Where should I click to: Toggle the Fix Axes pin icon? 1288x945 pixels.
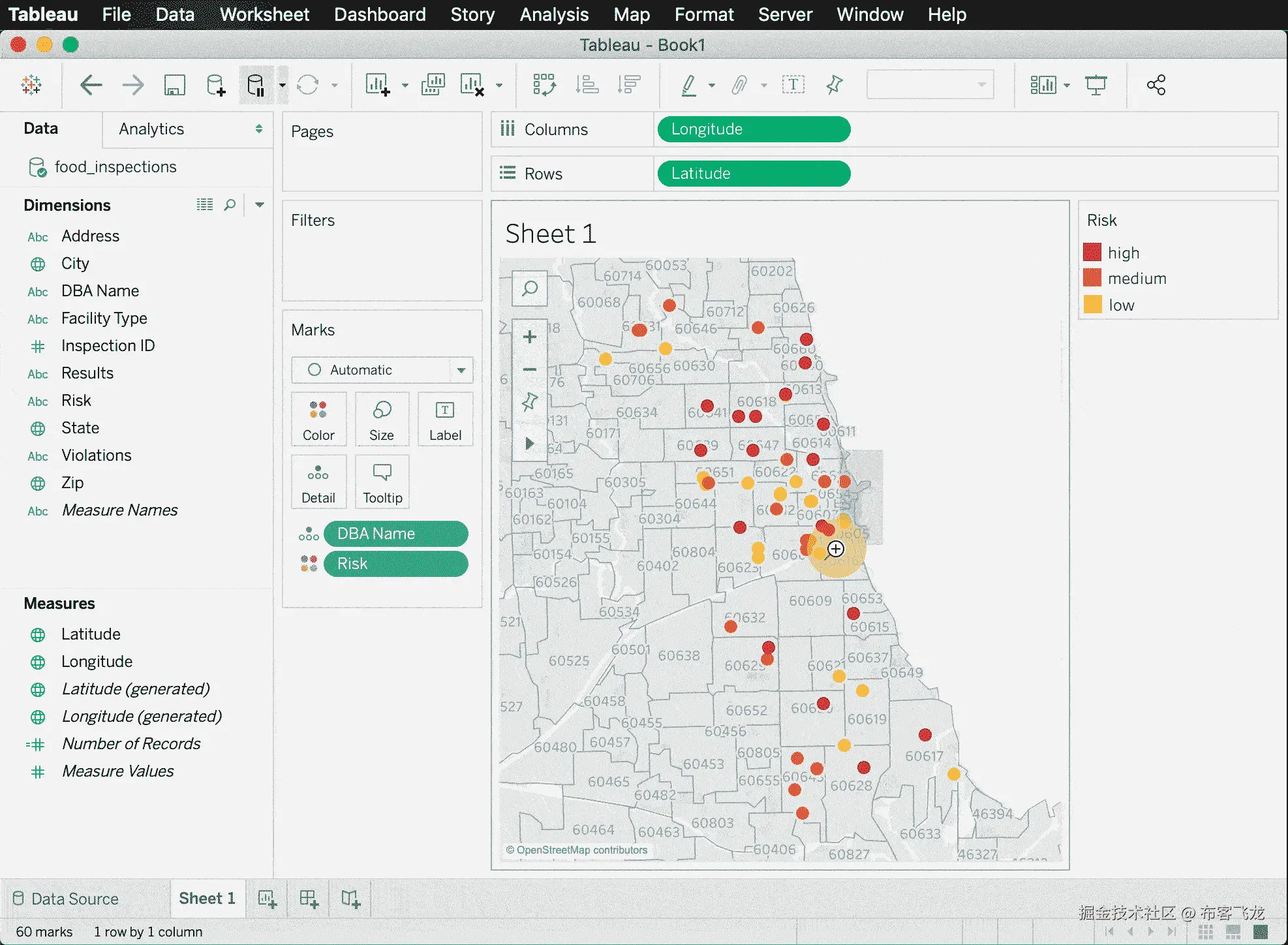pos(834,85)
